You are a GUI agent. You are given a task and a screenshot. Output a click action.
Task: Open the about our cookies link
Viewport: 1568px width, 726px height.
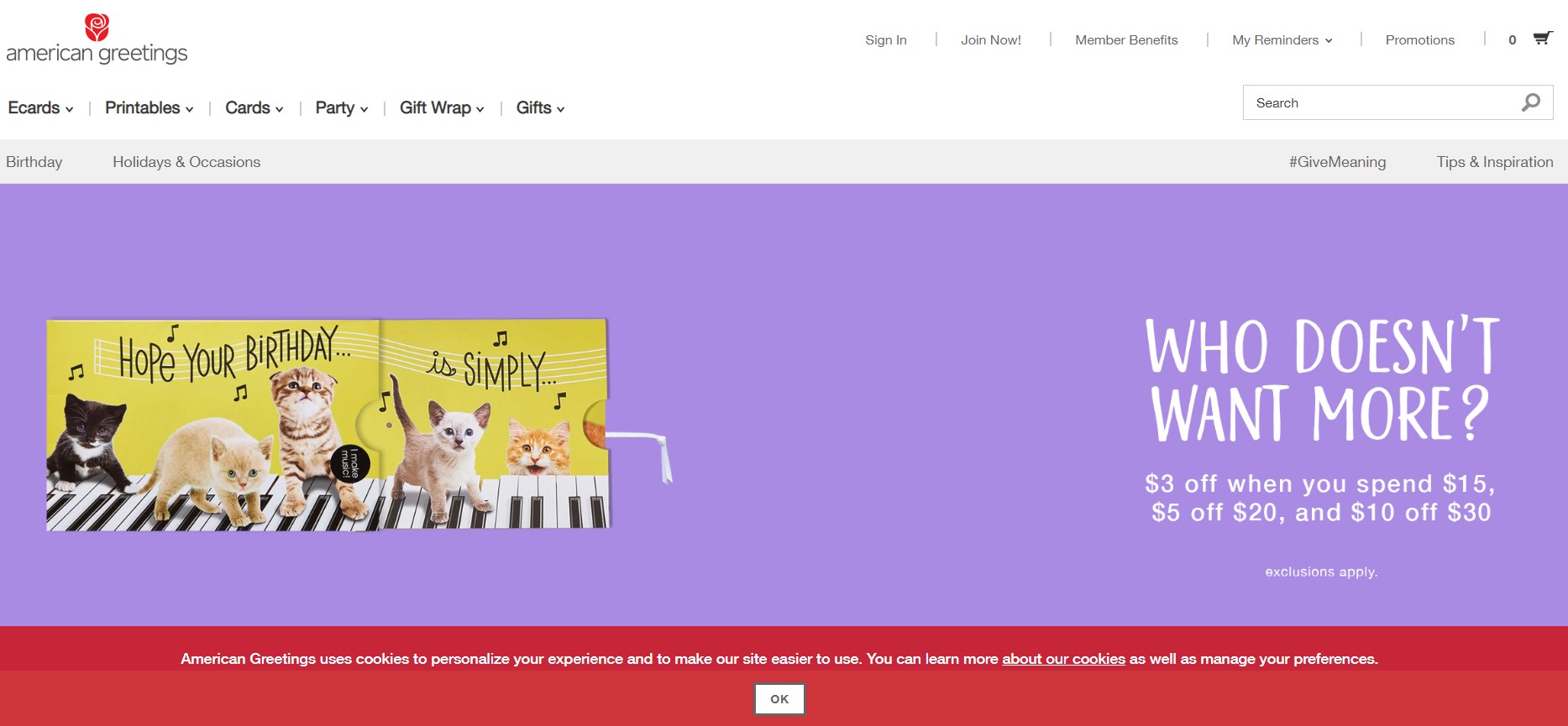1063,659
